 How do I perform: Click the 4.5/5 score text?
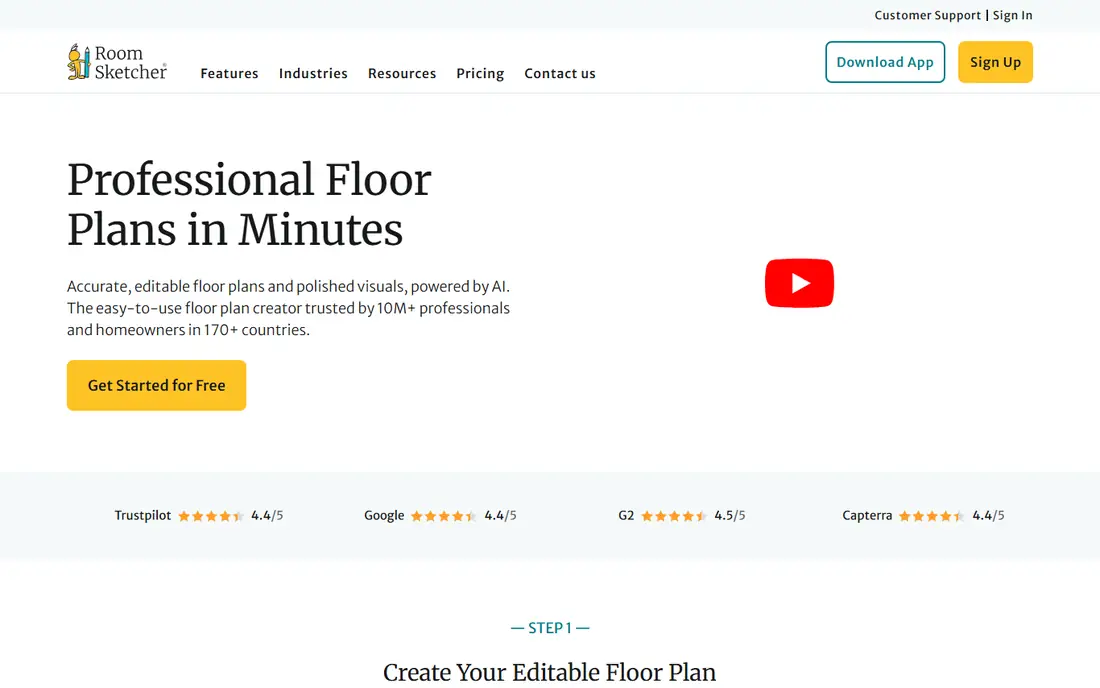pyautogui.click(x=730, y=515)
